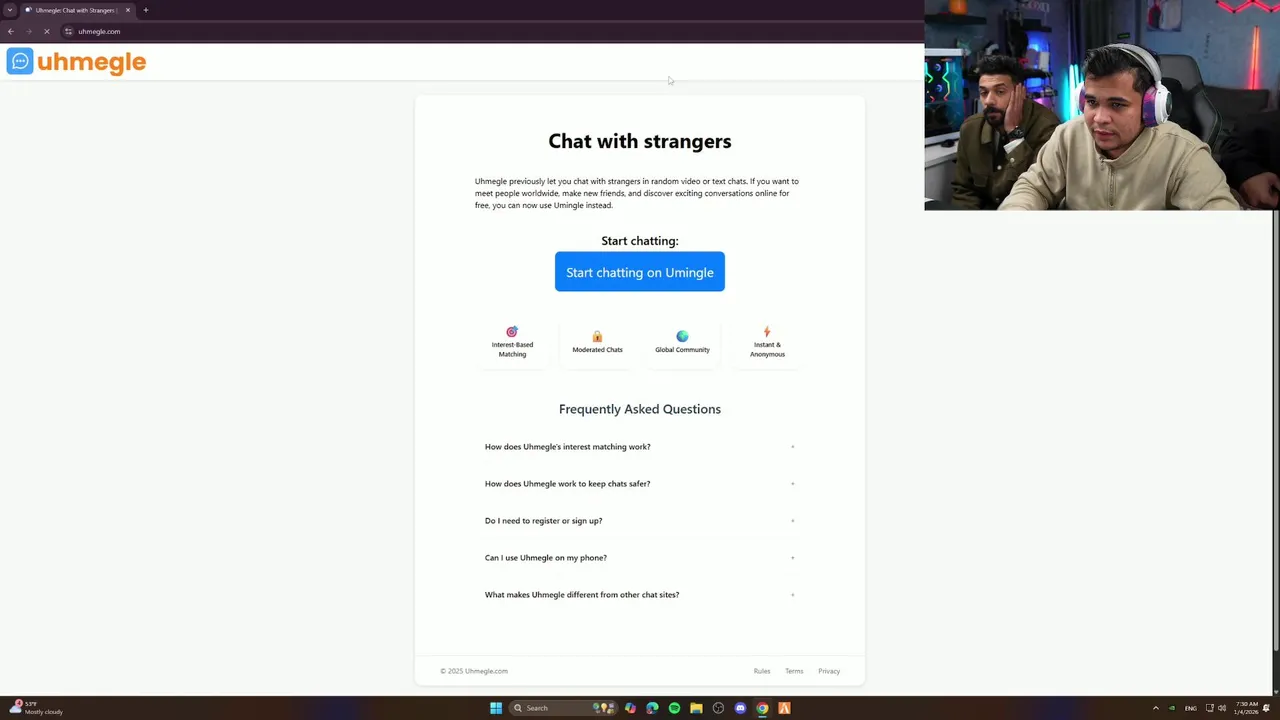Screen dimensions: 1280x720
Task: Click the uhmegle.com address bar
Action: [490, 31]
